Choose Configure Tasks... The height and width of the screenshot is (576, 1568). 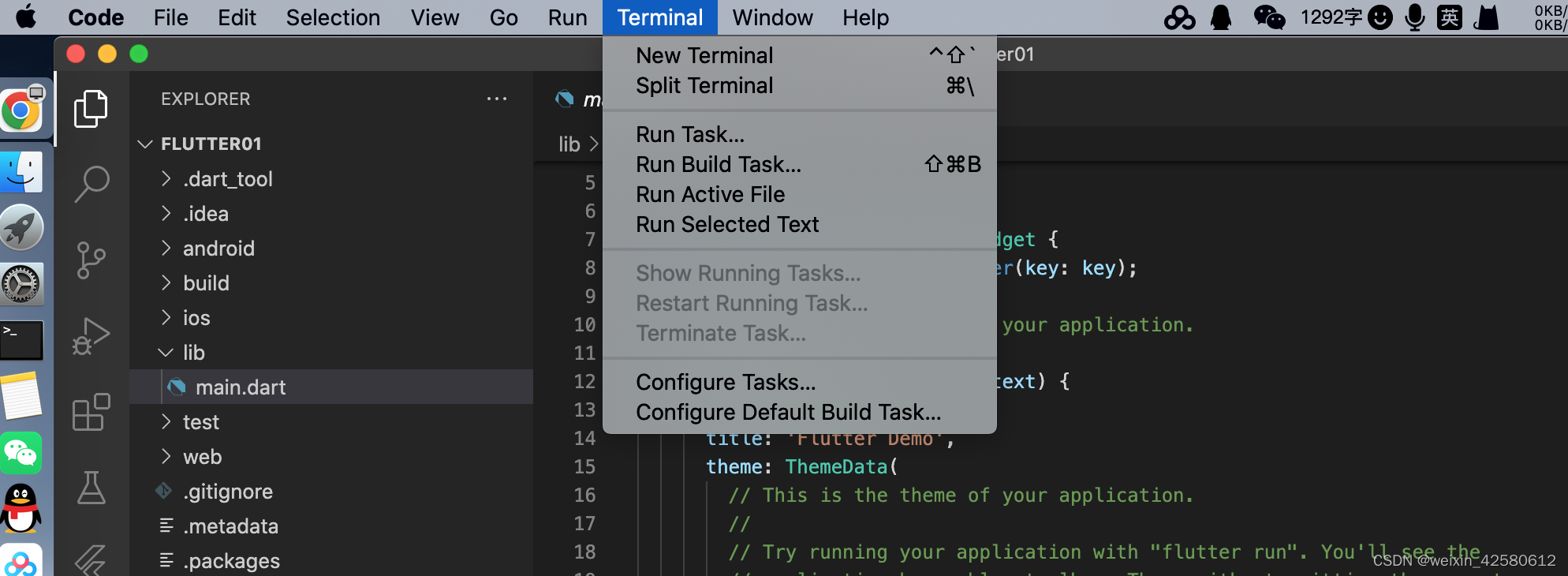tap(800, 382)
